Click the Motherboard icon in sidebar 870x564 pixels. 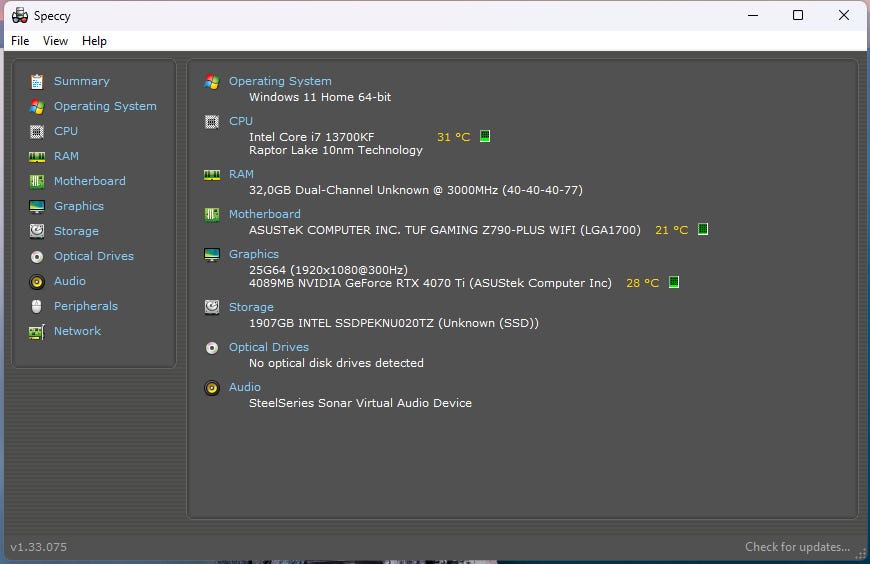click(x=37, y=182)
